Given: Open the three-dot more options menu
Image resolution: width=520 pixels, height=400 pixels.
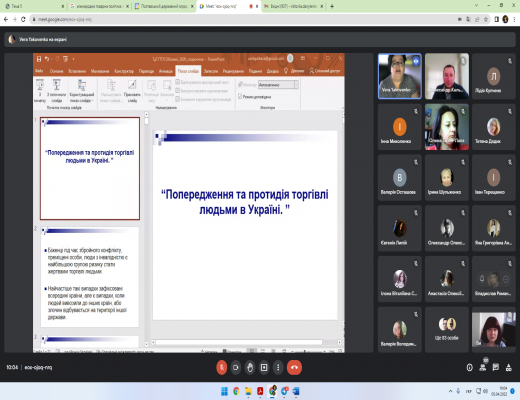Looking at the screenshot, I should click(x=278, y=367).
